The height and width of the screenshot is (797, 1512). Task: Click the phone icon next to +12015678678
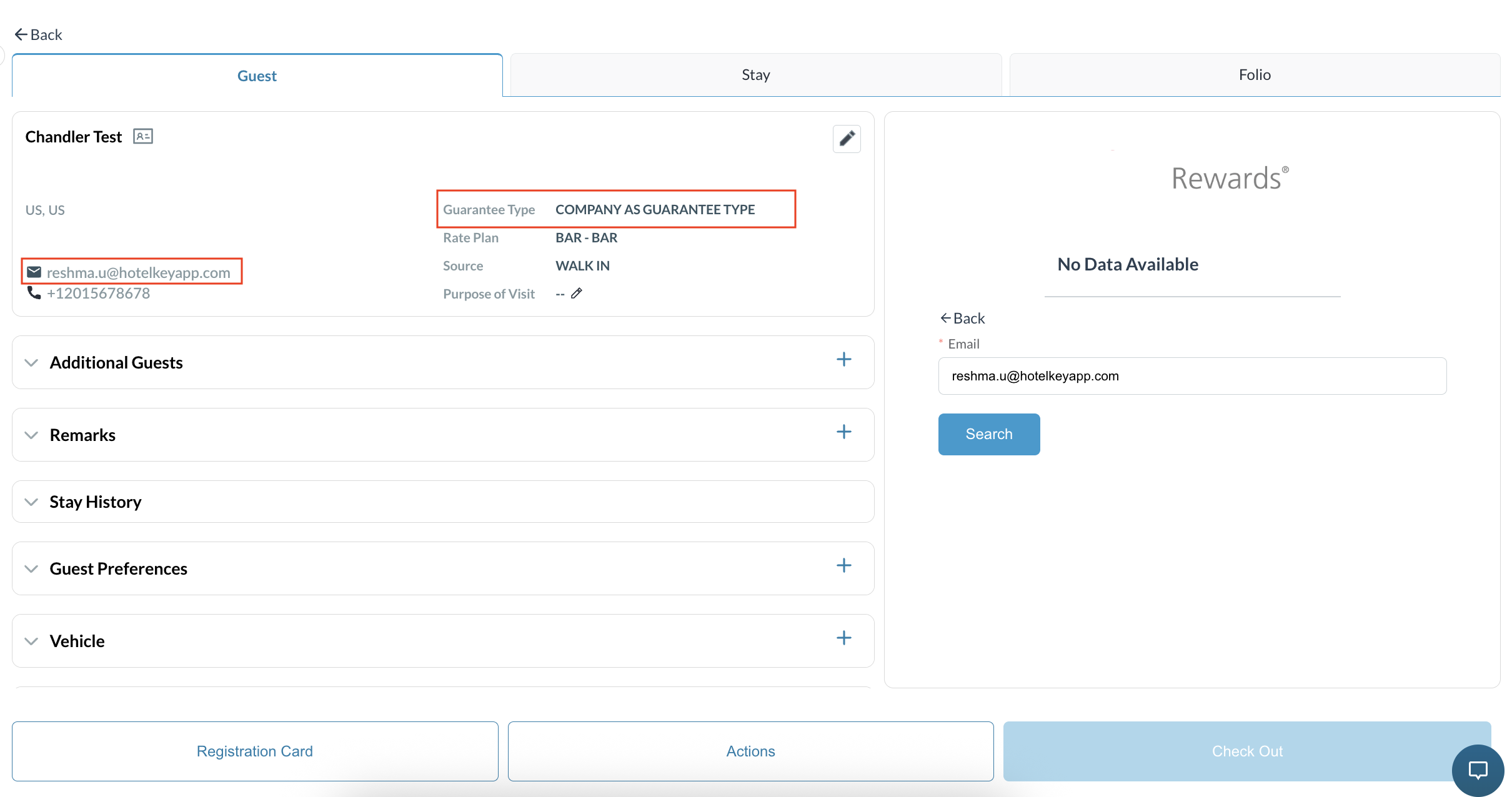[x=34, y=293]
